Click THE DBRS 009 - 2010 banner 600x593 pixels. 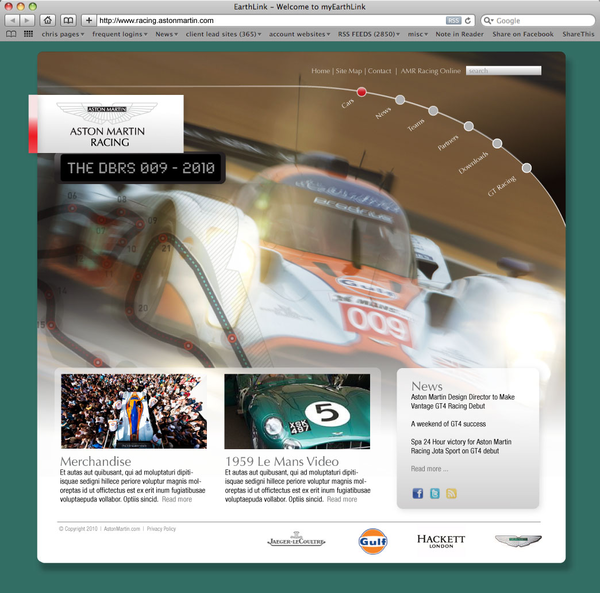pyautogui.click(x=141, y=168)
